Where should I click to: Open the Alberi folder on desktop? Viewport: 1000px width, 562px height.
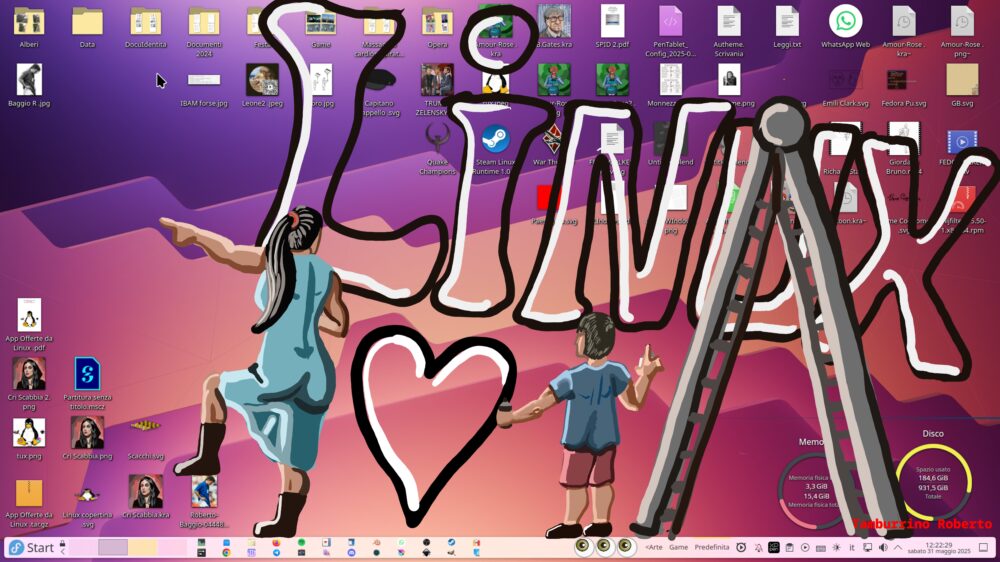(29, 28)
